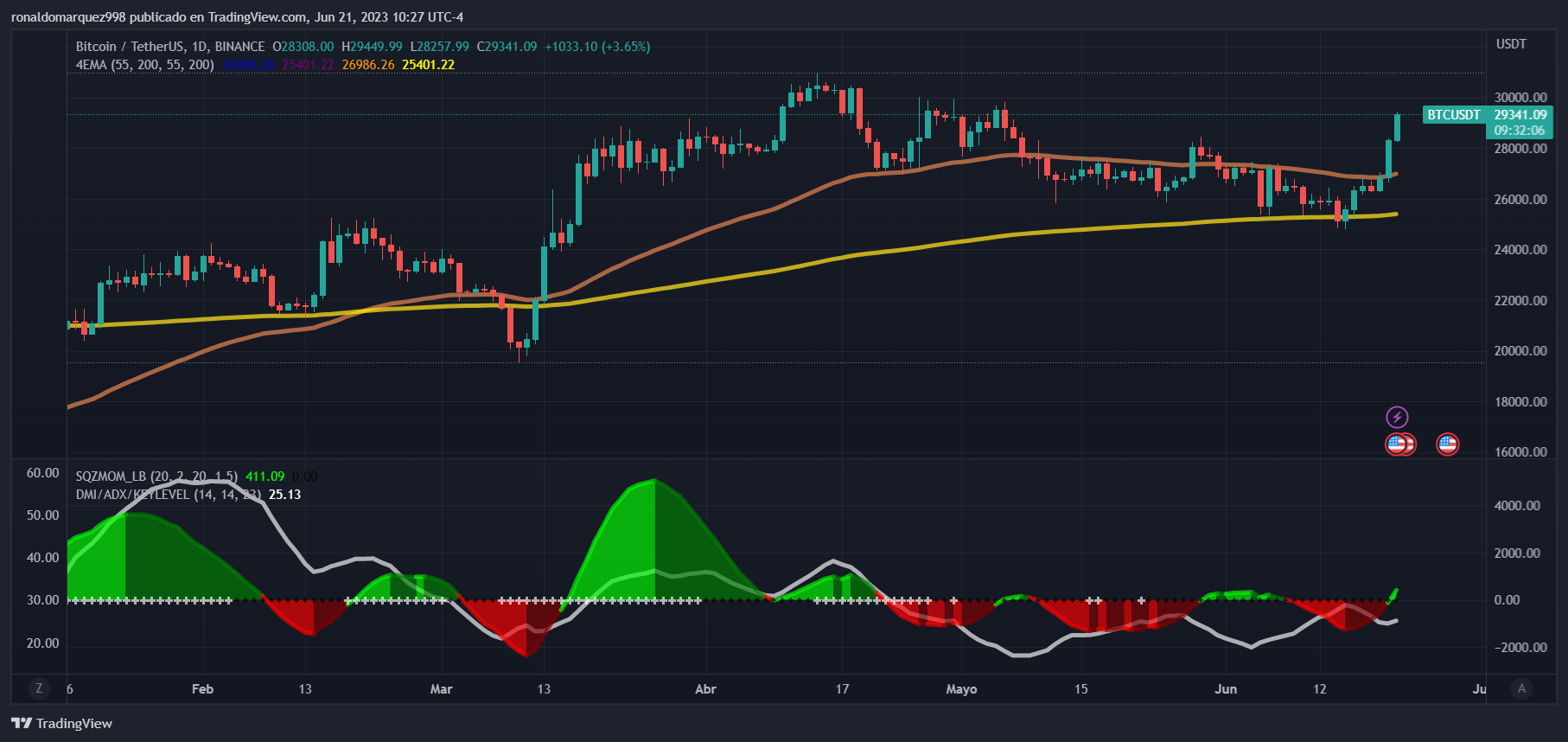
Task: Click the Z timezone button at bottom left
Action: 39,688
